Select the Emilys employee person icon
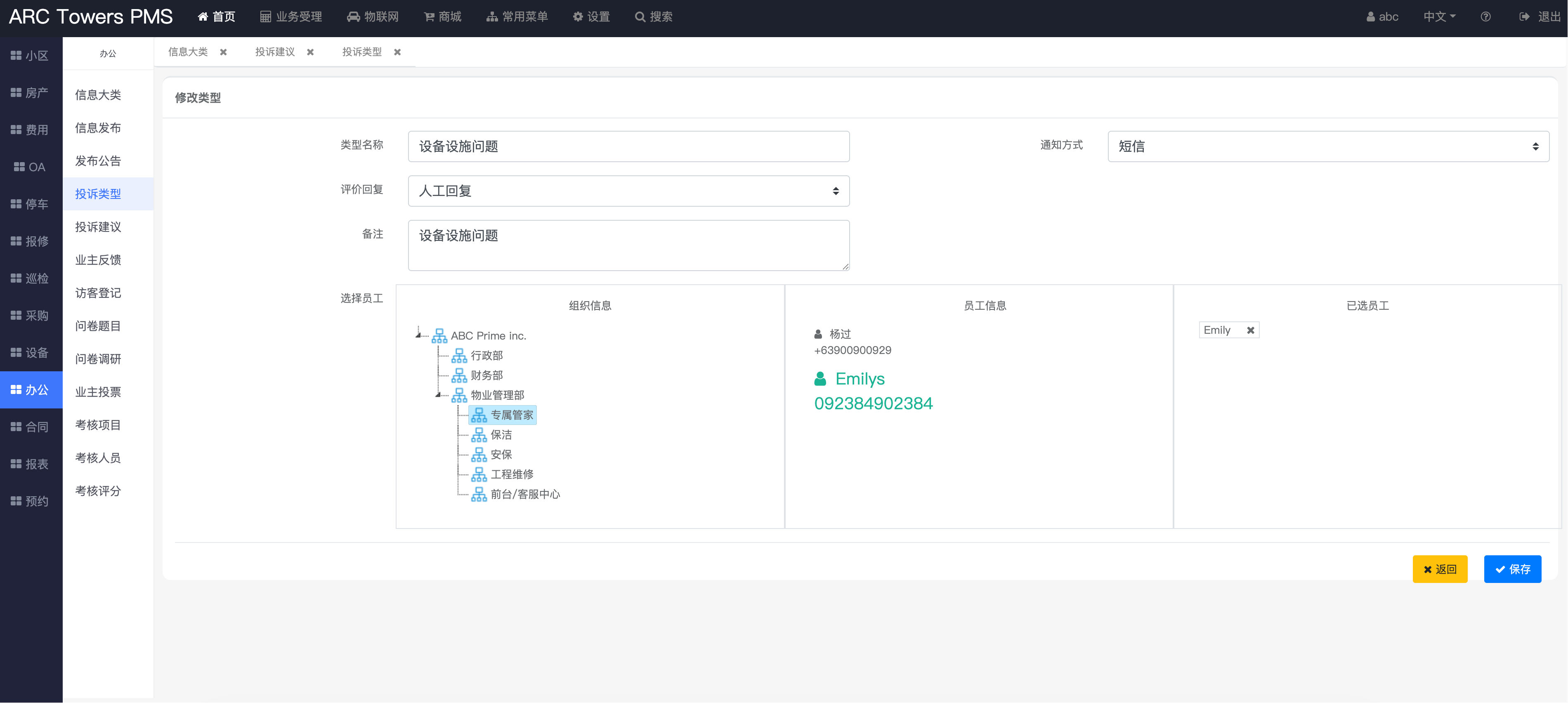 tap(820, 379)
